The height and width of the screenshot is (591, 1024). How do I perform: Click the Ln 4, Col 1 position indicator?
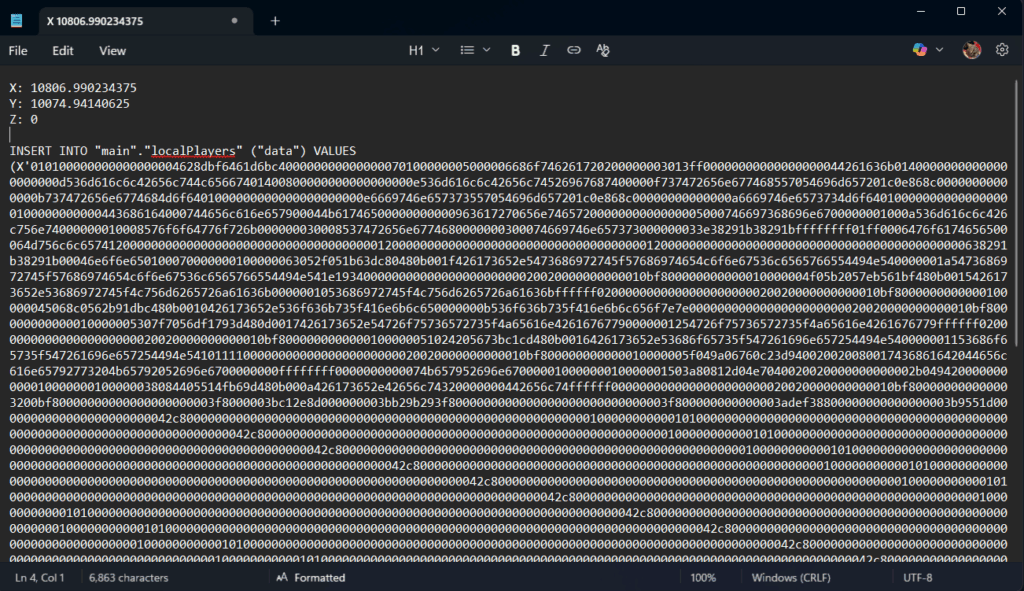(40, 578)
